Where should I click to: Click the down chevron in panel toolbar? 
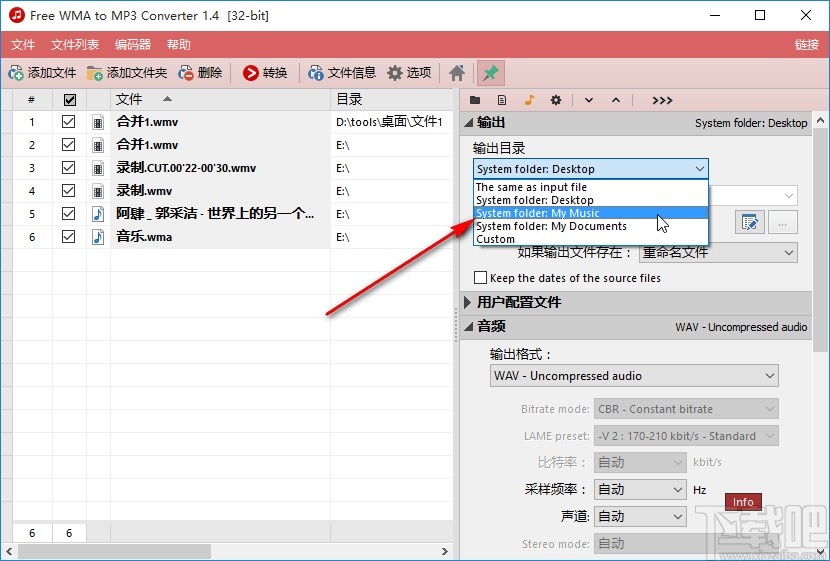(589, 100)
